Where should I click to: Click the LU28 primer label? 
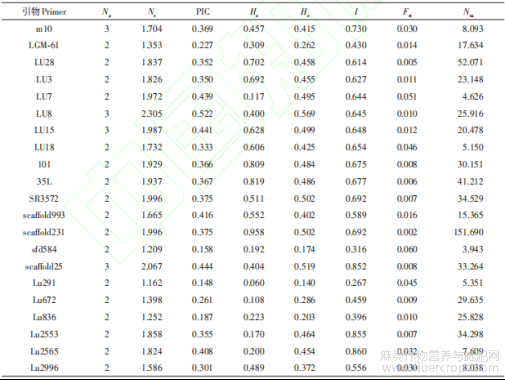[44, 62]
